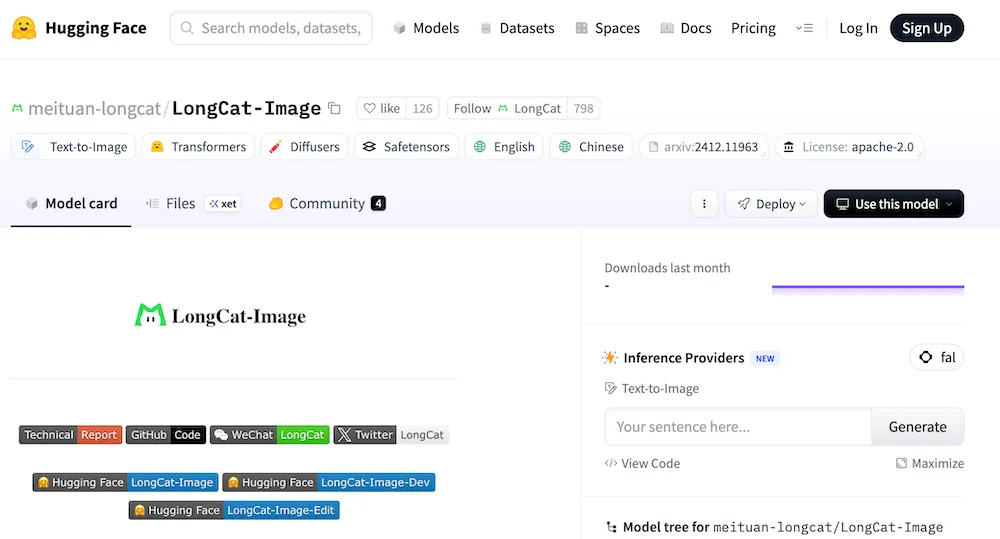
Task: Open the WeChat LongCat badge
Action: click(x=269, y=435)
